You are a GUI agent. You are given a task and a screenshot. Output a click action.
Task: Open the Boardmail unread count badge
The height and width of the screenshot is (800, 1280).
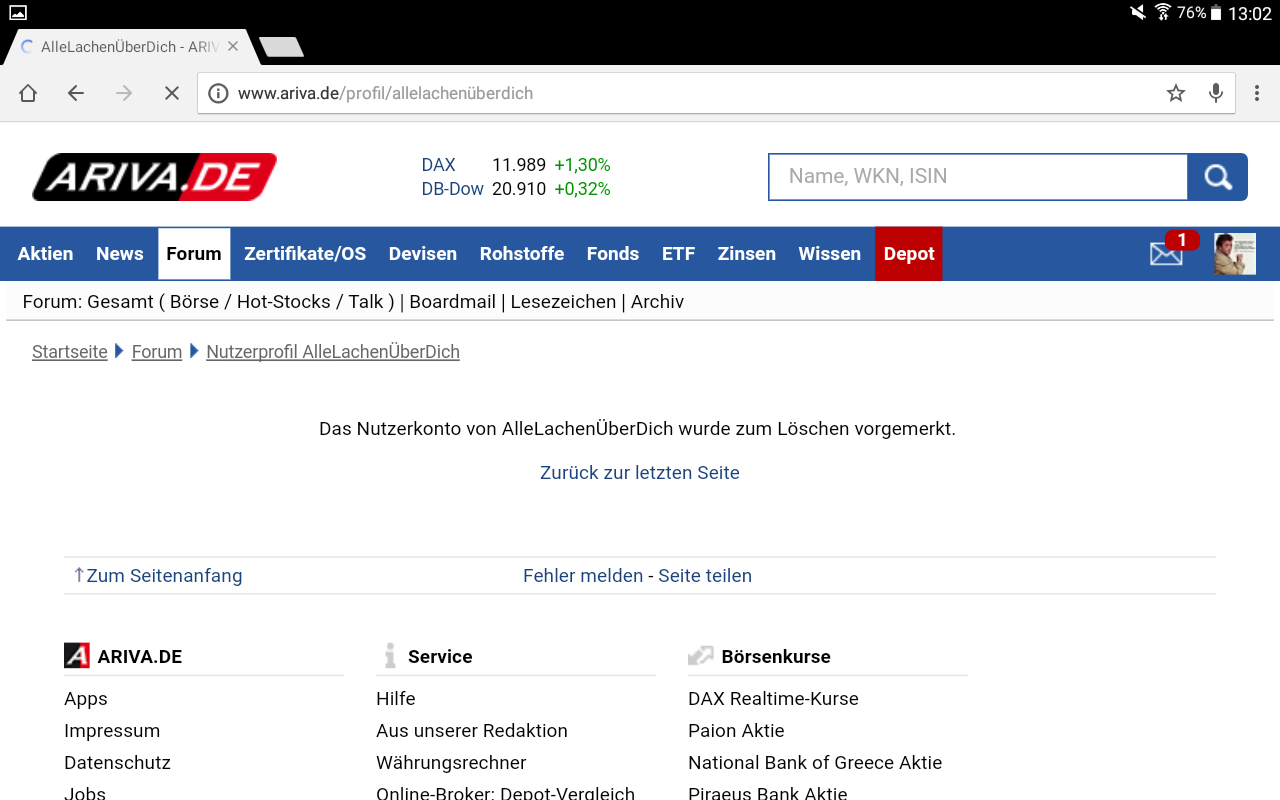pos(1182,240)
